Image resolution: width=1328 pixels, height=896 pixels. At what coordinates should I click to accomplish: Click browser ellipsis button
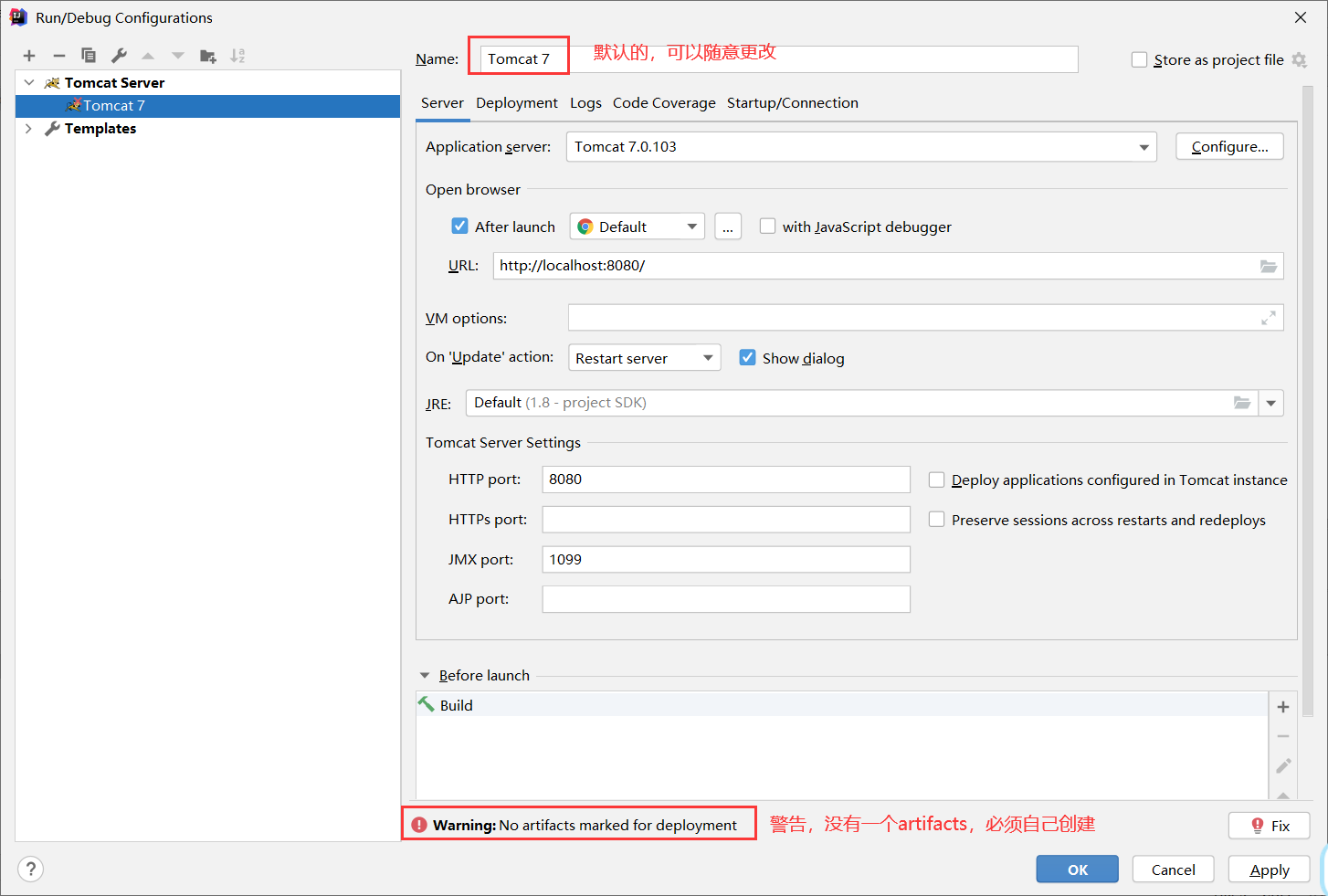click(728, 227)
